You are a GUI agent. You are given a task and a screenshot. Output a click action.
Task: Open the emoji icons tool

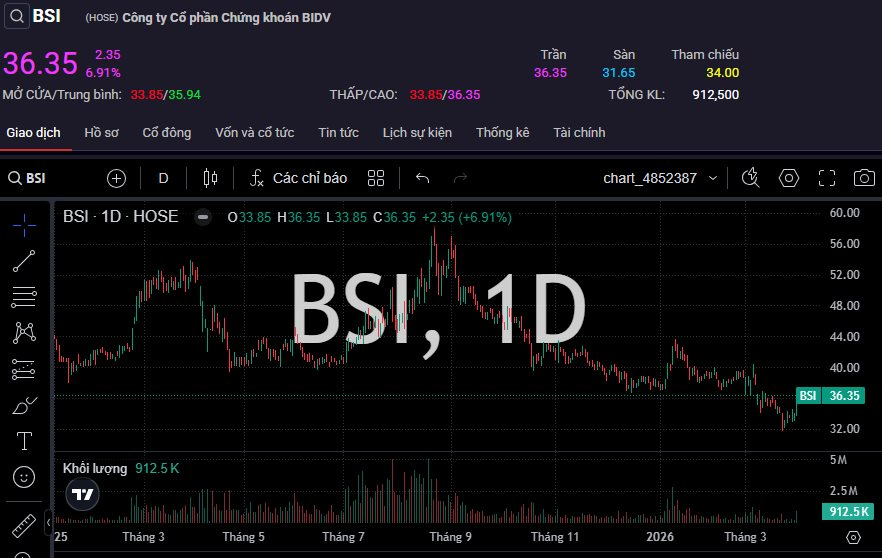[x=24, y=477]
